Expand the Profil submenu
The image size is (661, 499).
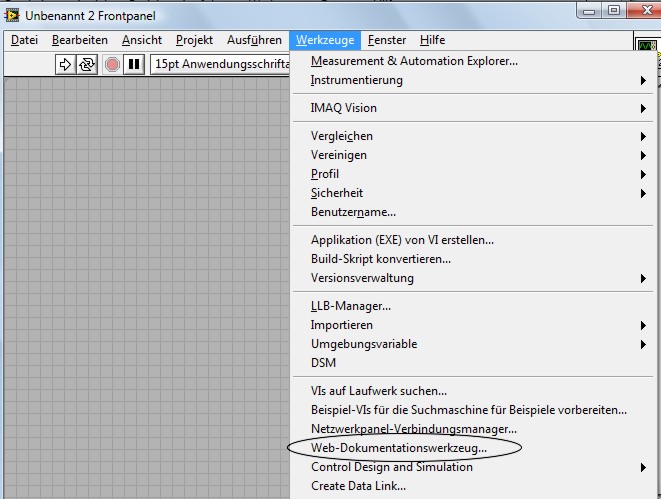[x=473, y=174]
